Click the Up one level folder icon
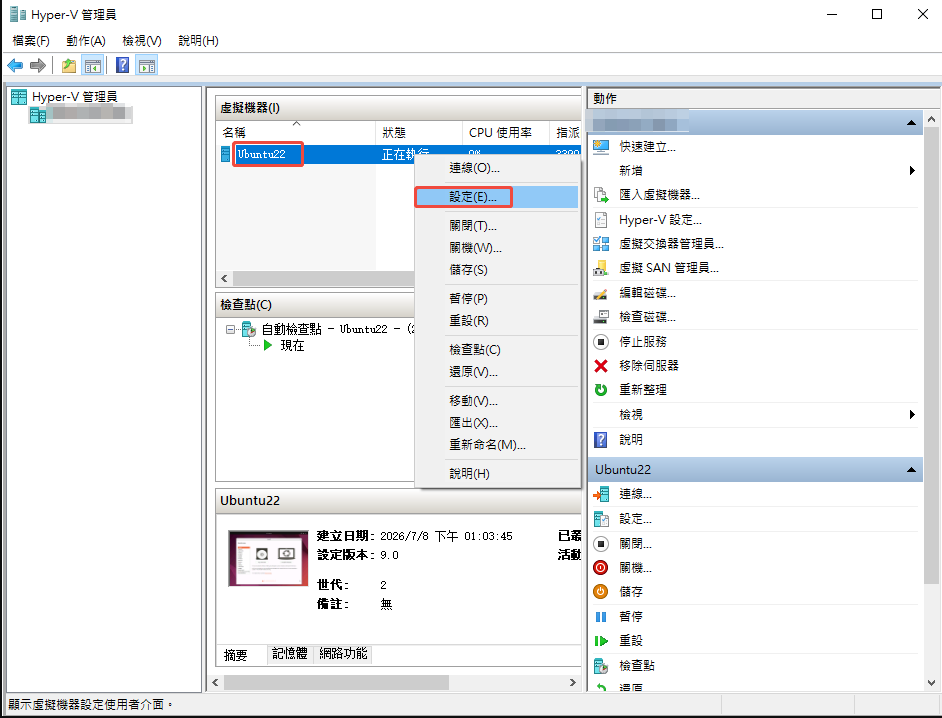The image size is (942, 718). (69, 65)
